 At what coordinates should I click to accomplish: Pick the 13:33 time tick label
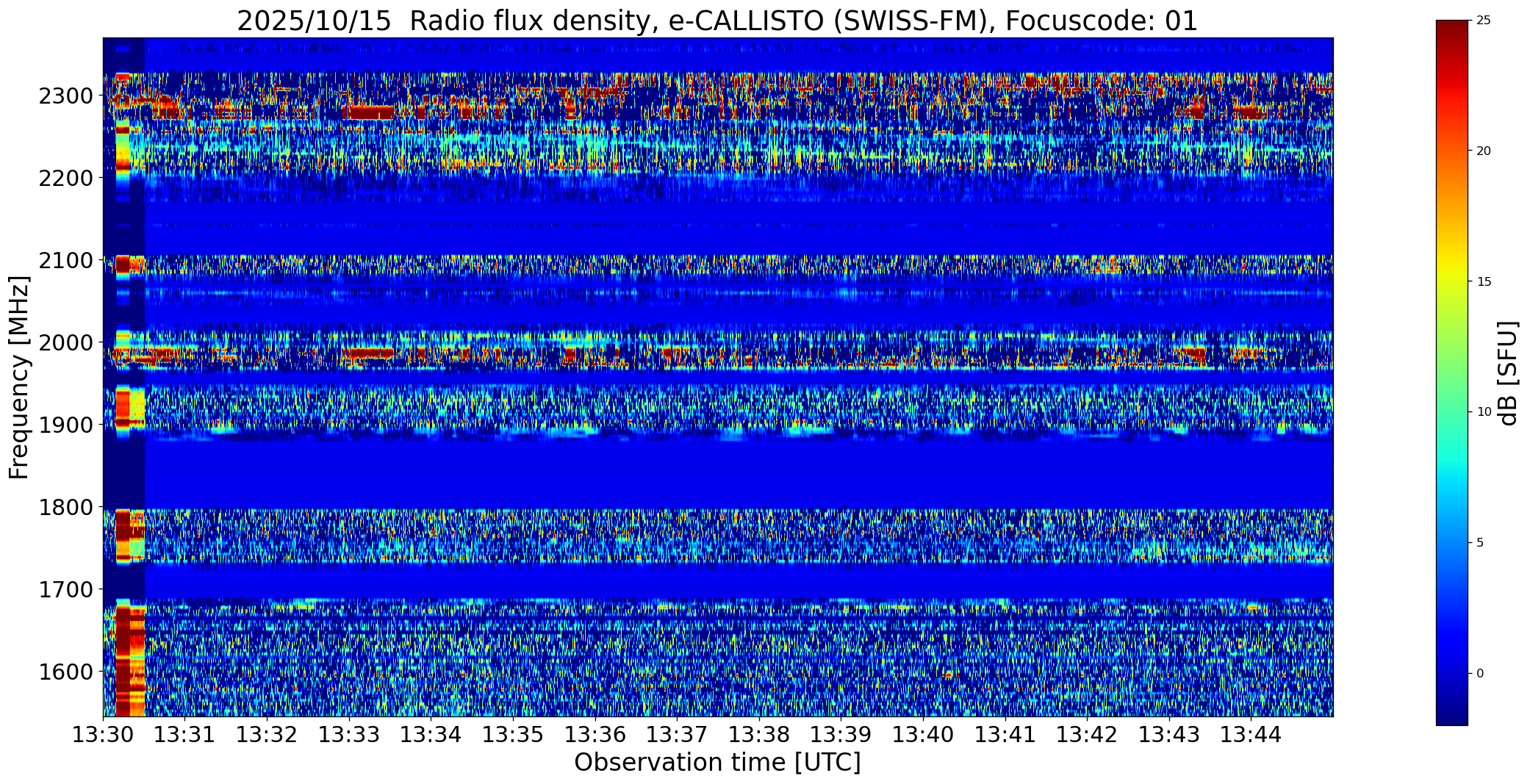pos(349,734)
